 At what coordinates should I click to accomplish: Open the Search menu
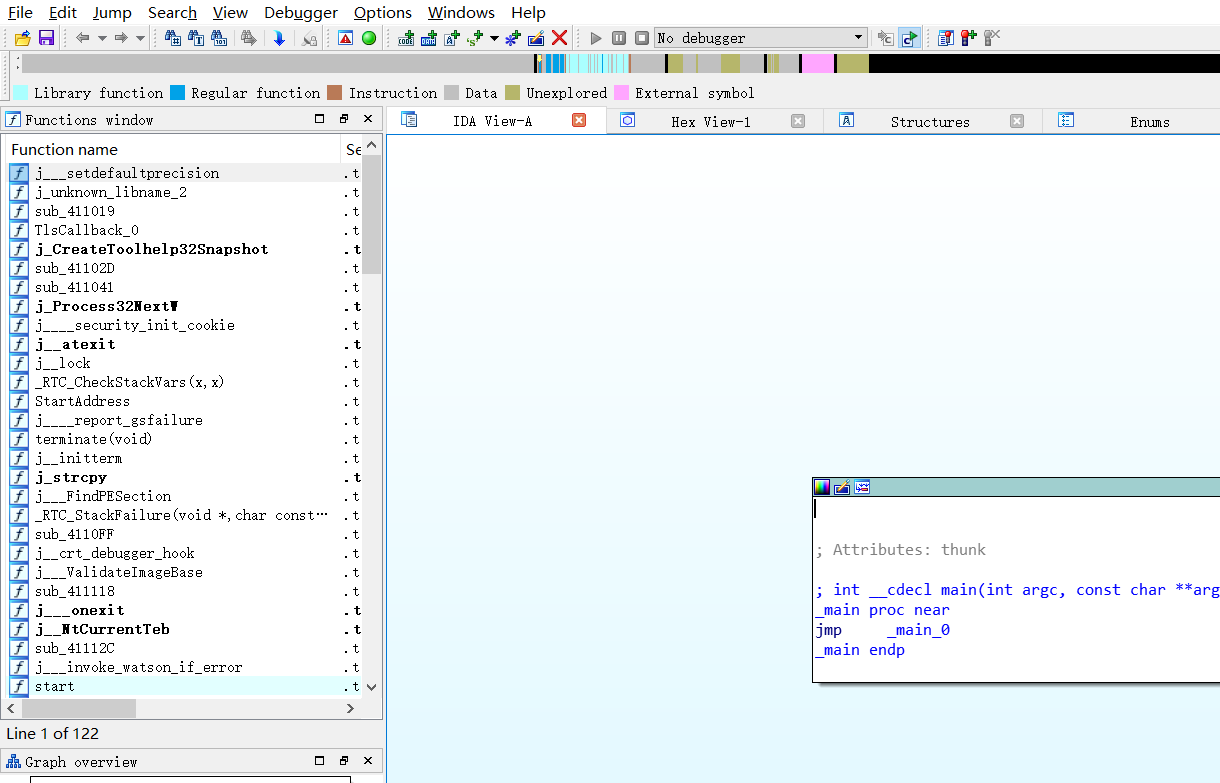pos(172,12)
